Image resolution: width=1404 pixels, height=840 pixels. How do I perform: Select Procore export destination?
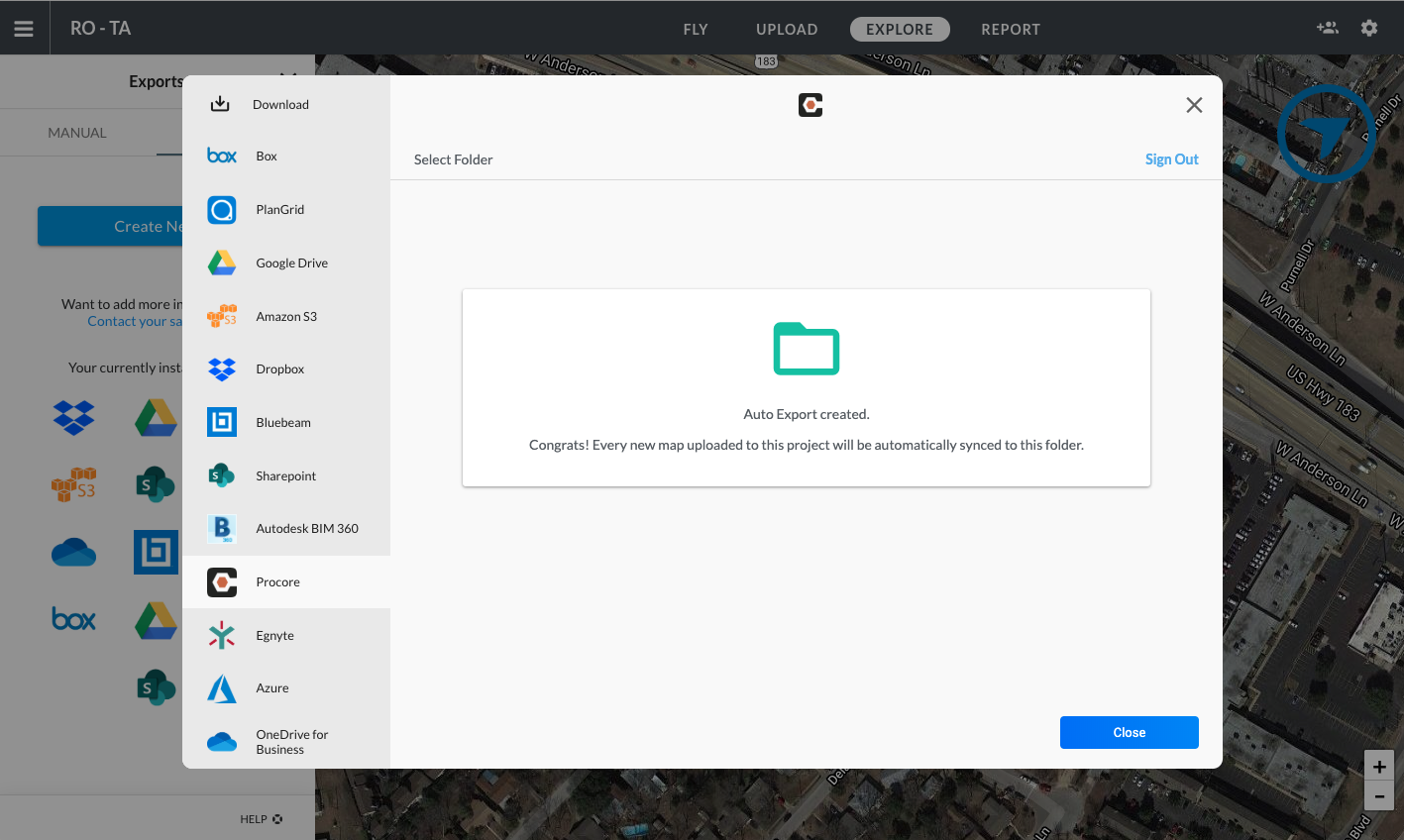[x=286, y=582]
